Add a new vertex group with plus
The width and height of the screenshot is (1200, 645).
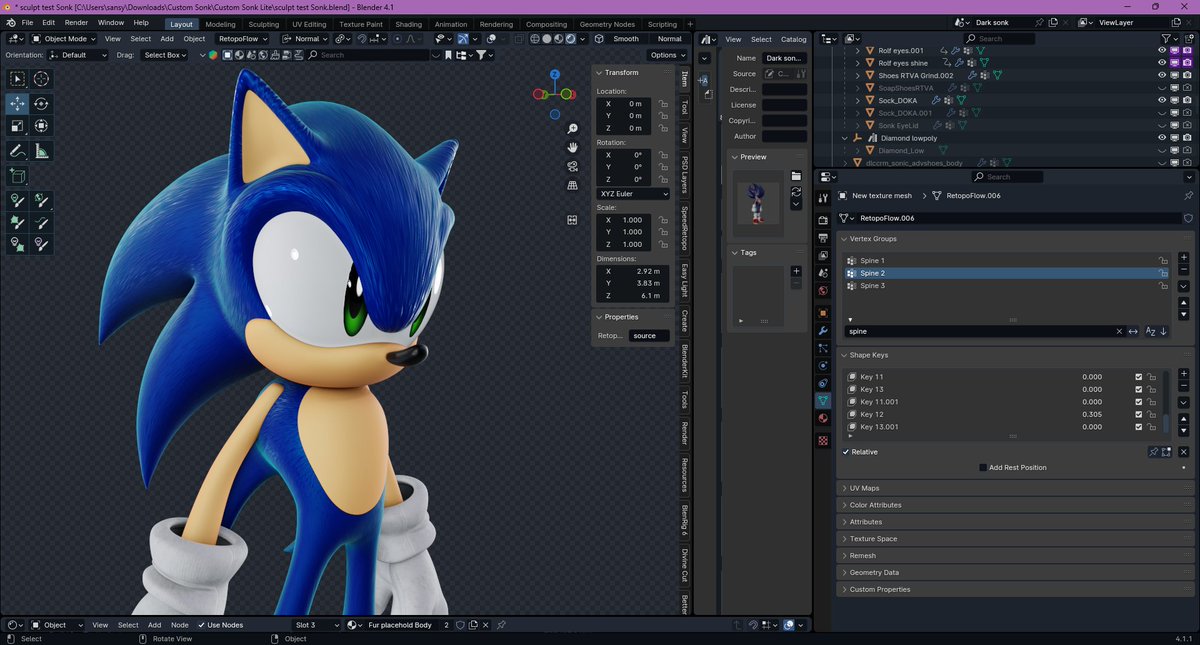tap(1184, 258)
